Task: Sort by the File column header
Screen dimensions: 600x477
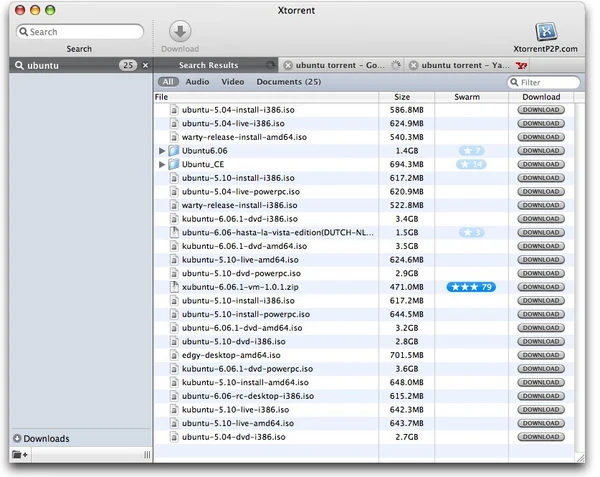Action: pos(266,97)
